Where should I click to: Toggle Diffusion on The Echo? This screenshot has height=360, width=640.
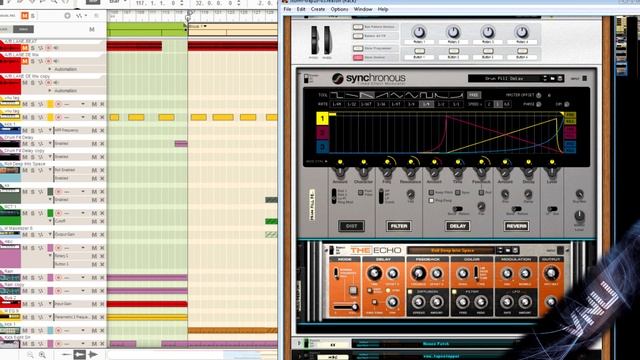[410, 292]
